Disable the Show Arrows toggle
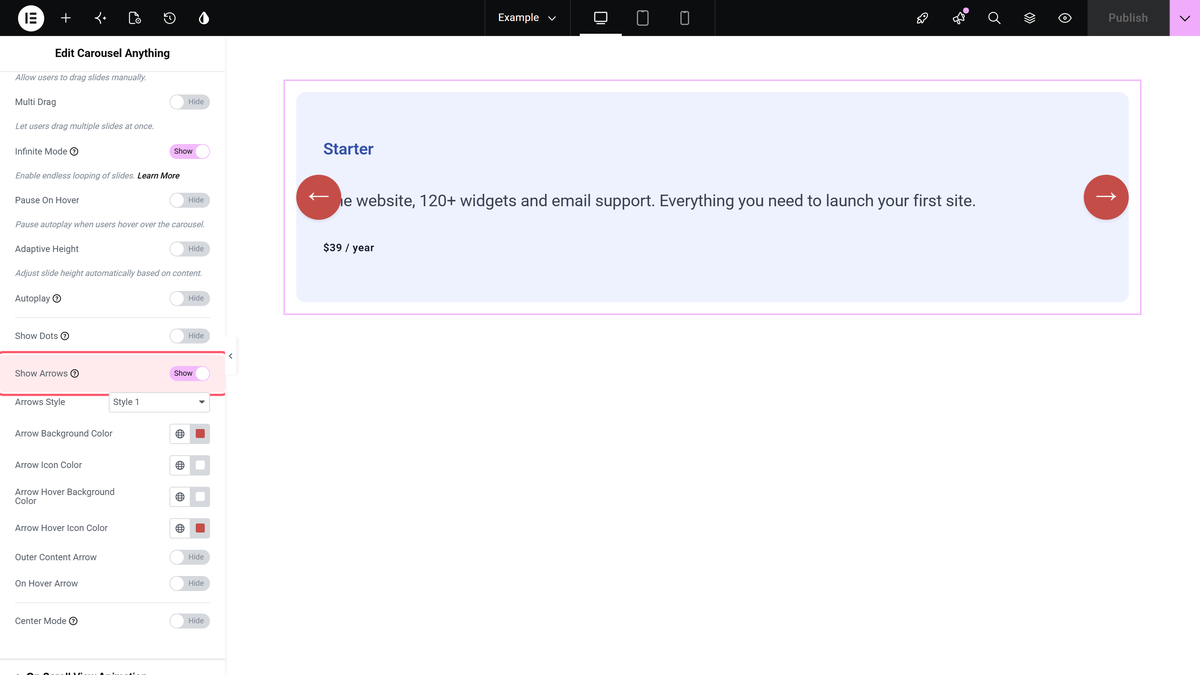This screenshot has height=675, width=1200. point(189,373)
